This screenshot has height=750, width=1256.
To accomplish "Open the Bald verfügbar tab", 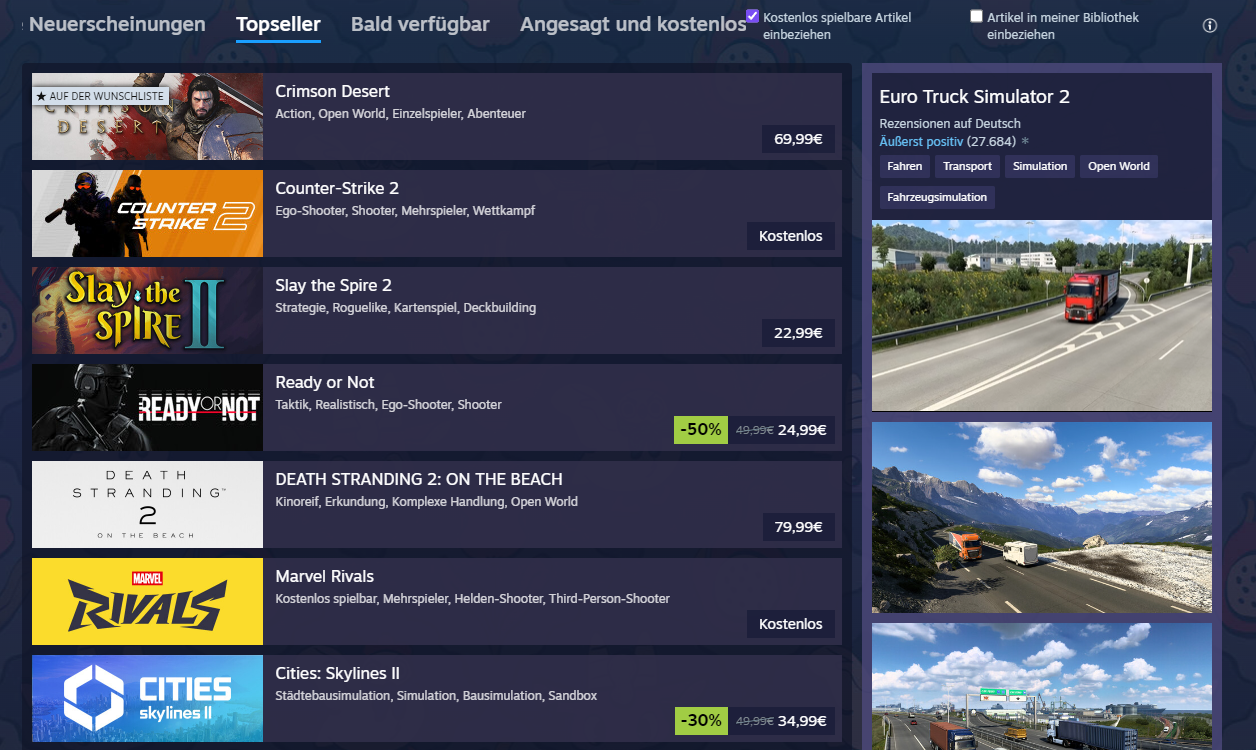I will [420, 24].
